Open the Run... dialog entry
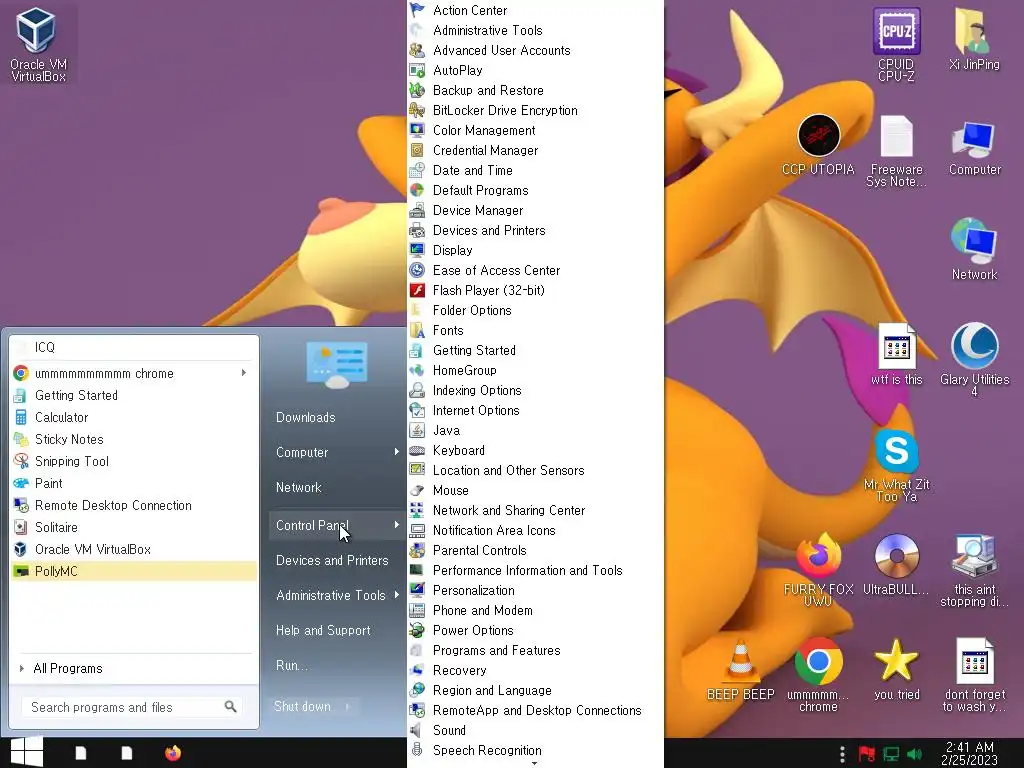1024x768 pixels. coord(292,665)
